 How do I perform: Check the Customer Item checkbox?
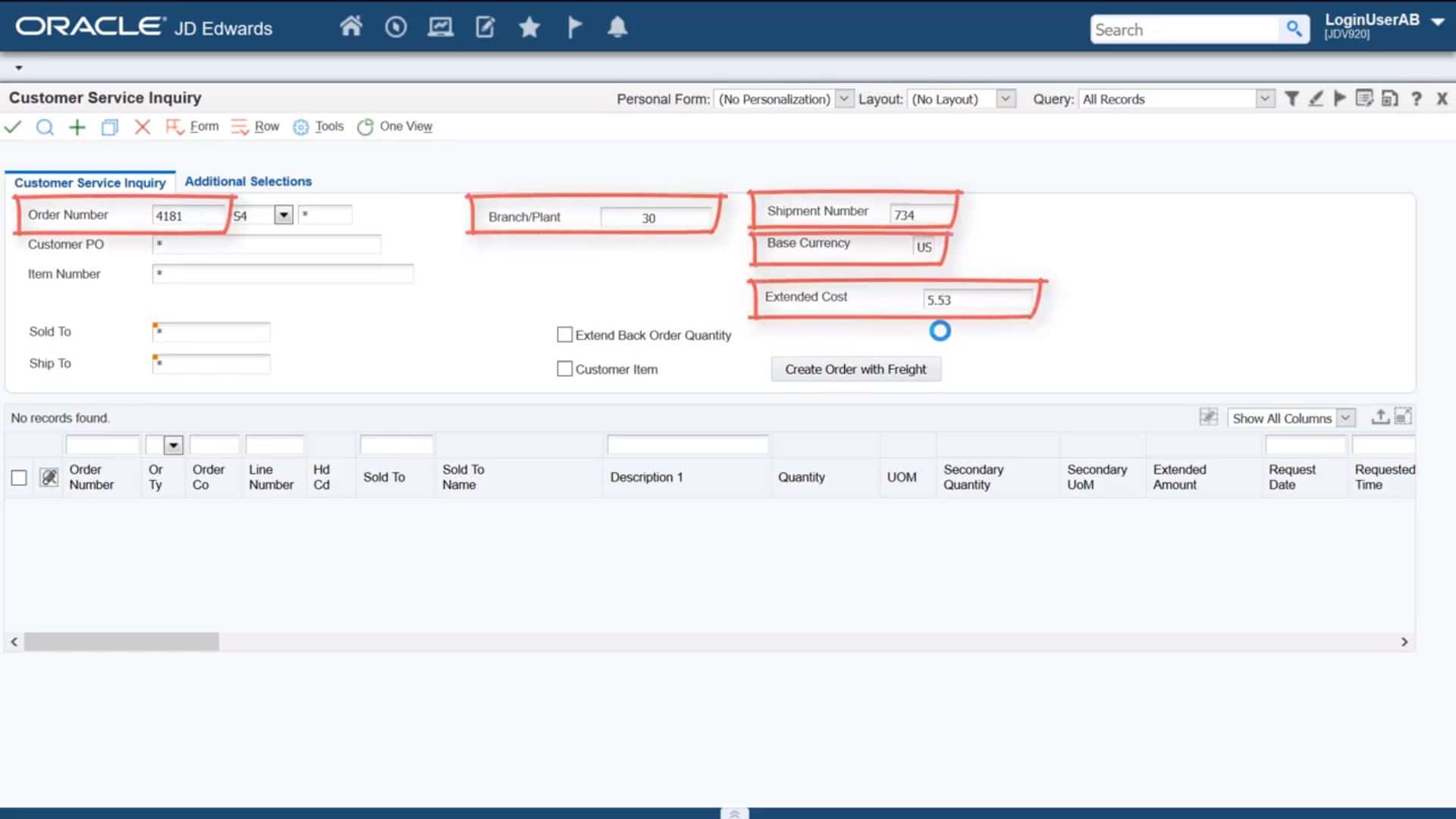[x=563, y=369]
